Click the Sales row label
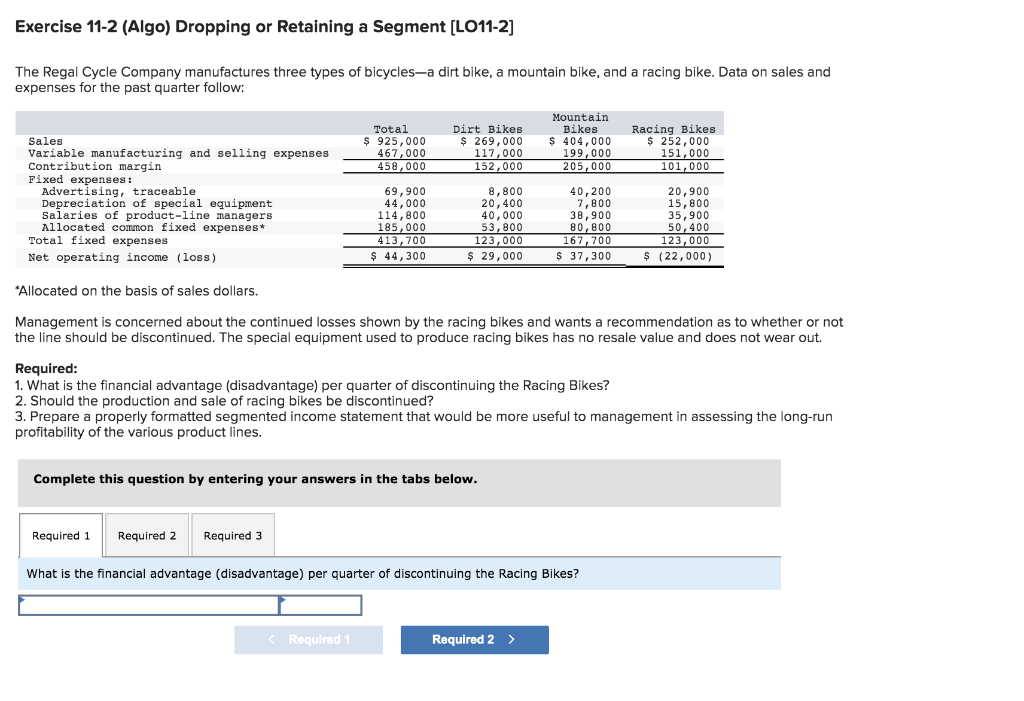This screenshot has width=1024, height=701. pyautogui.click(x=46, y=141)
